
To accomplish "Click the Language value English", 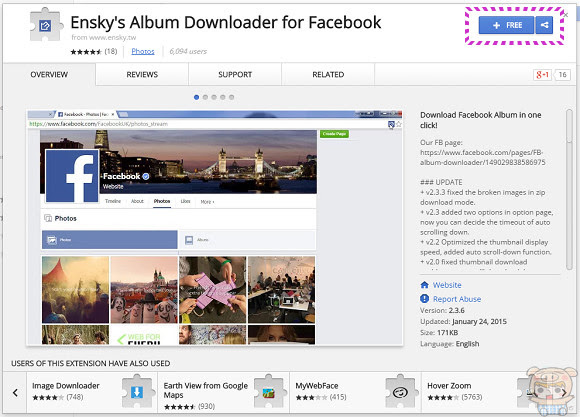I will click(467, 344).
